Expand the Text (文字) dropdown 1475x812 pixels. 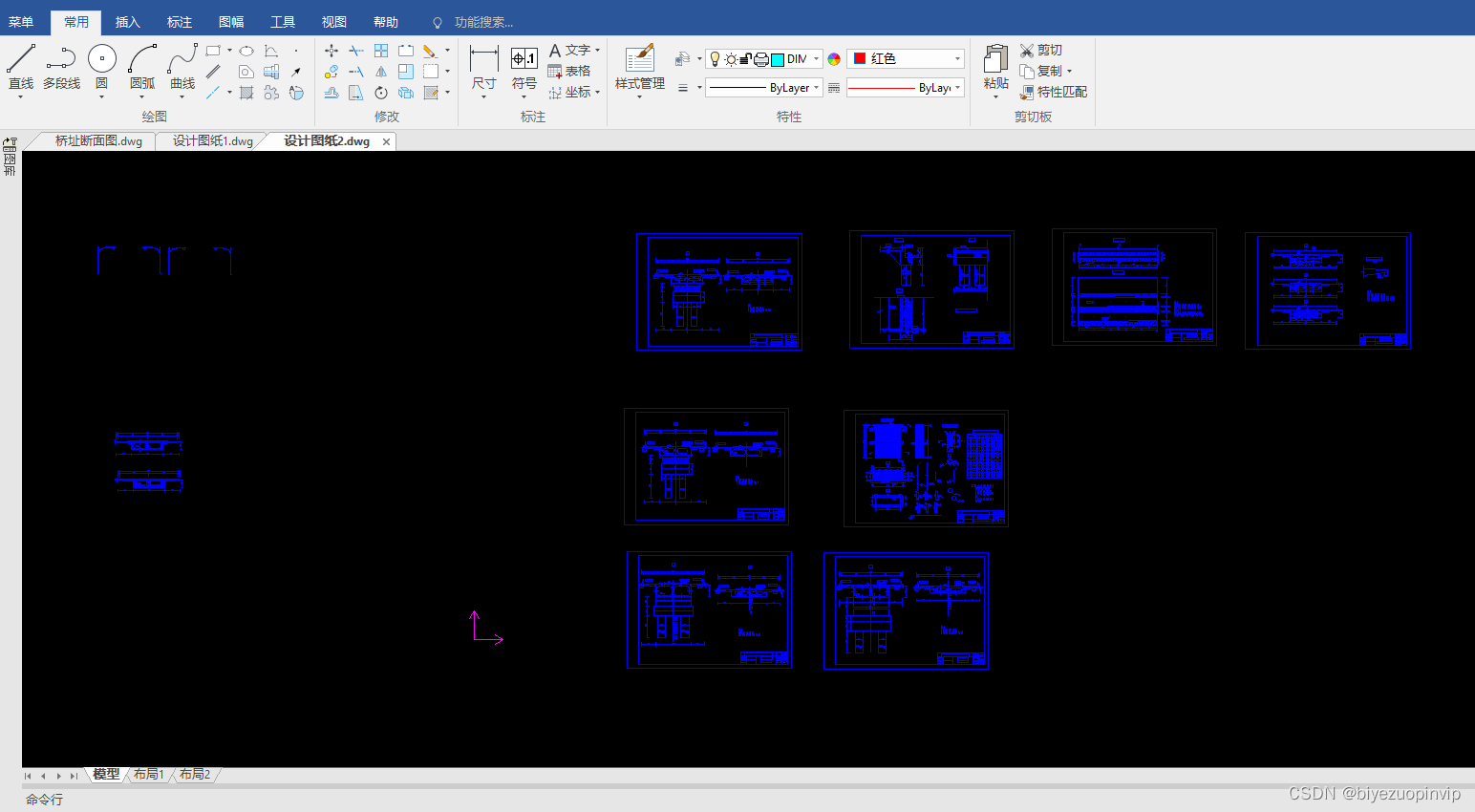[598, 51]
